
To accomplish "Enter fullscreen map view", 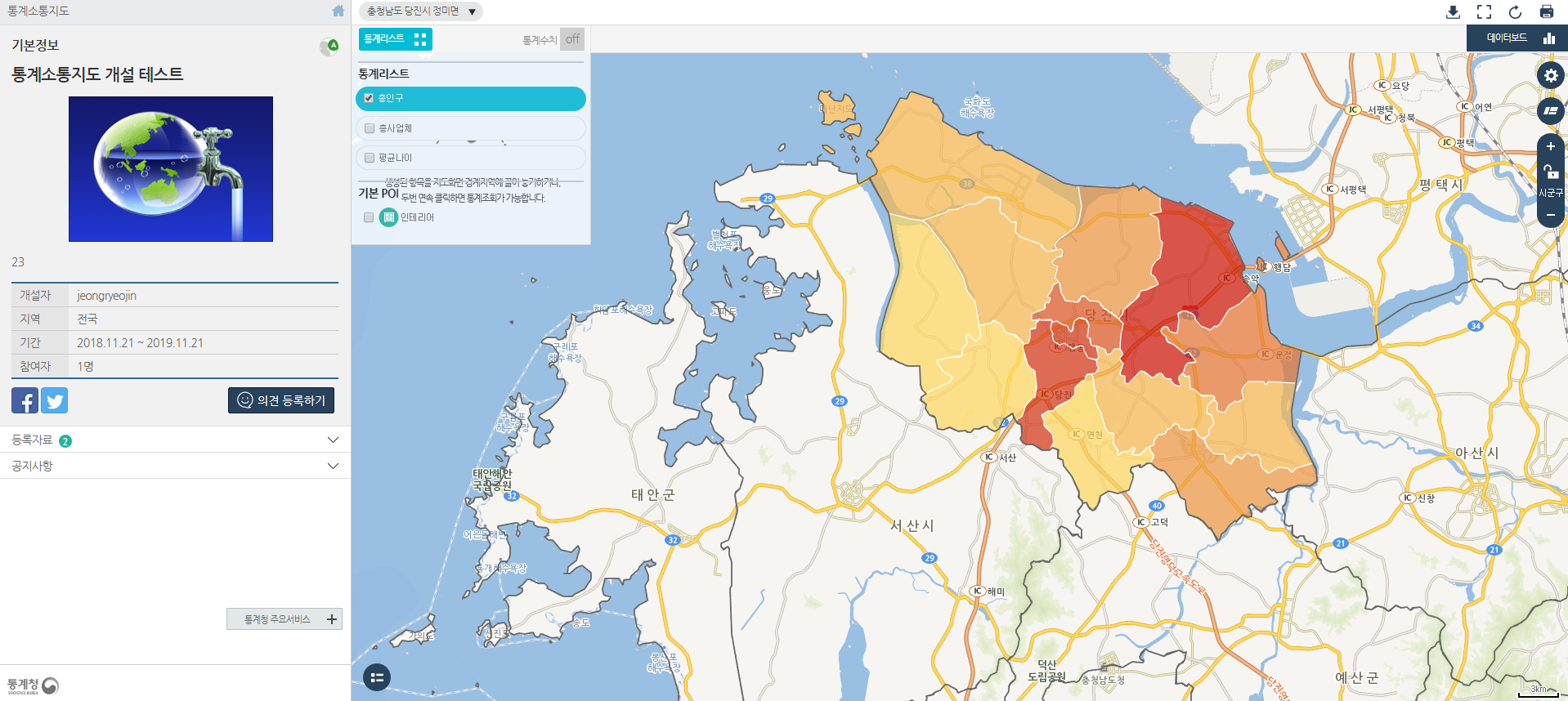I will [1484, 11].
